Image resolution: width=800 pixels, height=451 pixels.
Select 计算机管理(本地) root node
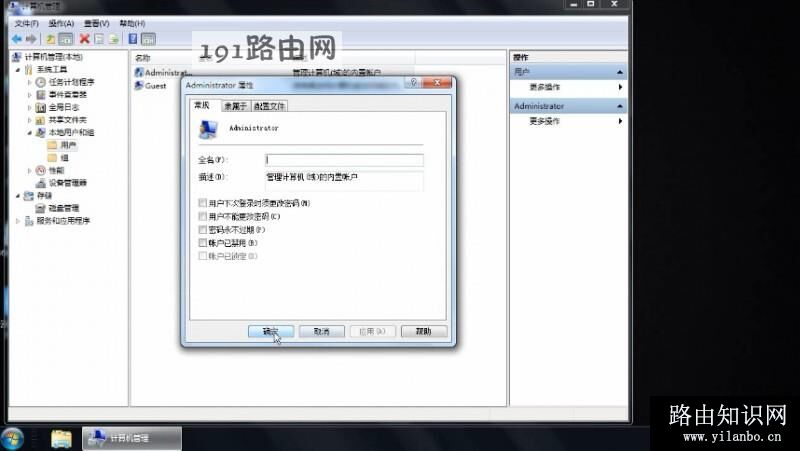[54, 57]
